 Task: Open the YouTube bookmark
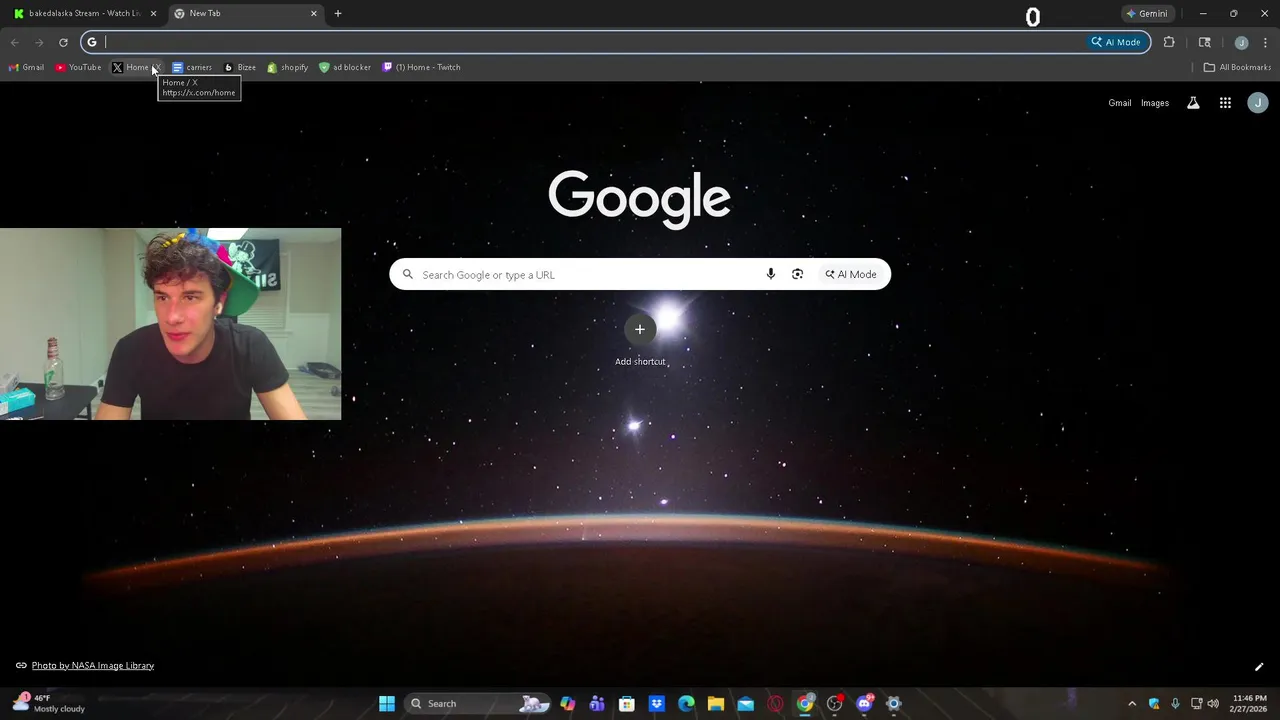(x=78, y=67)
